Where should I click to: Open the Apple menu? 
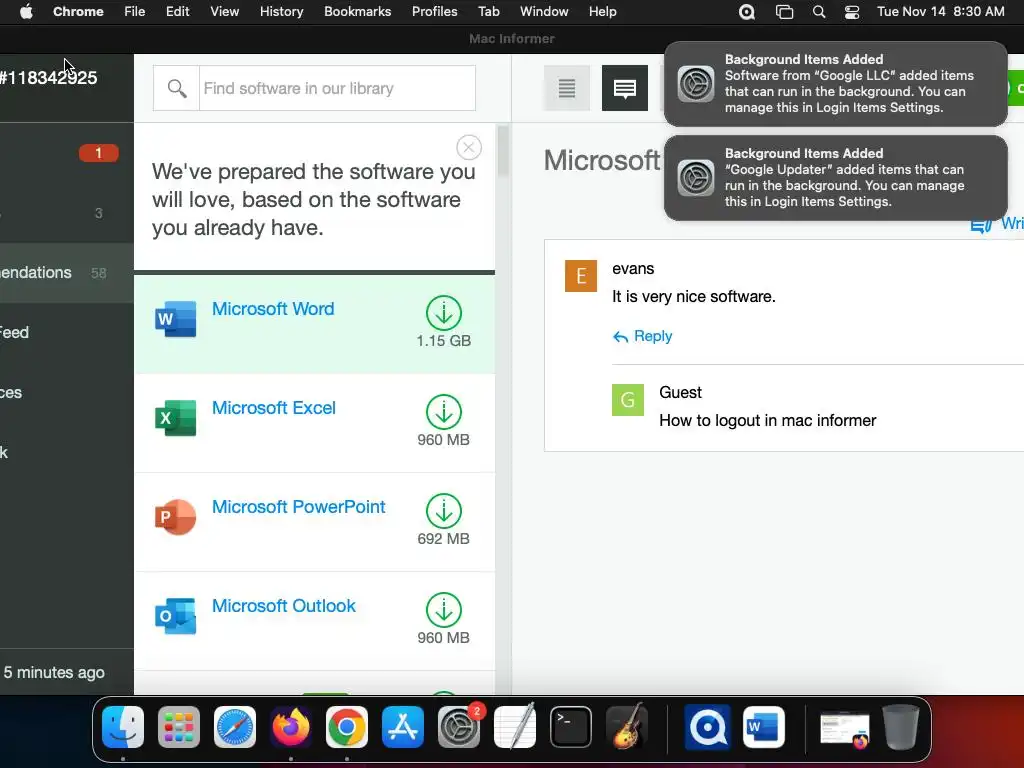tap(26, 12)
